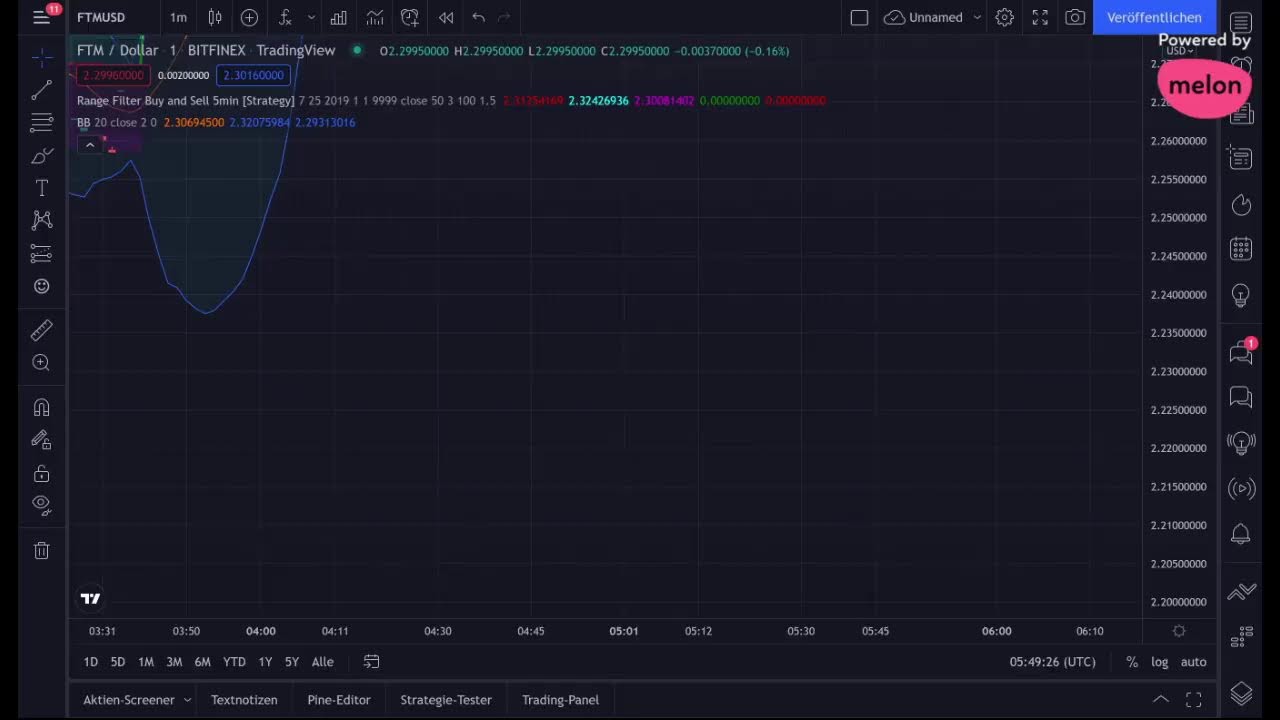Expand the Unnamed layout dropdown arrow

(x=977, y=17)
